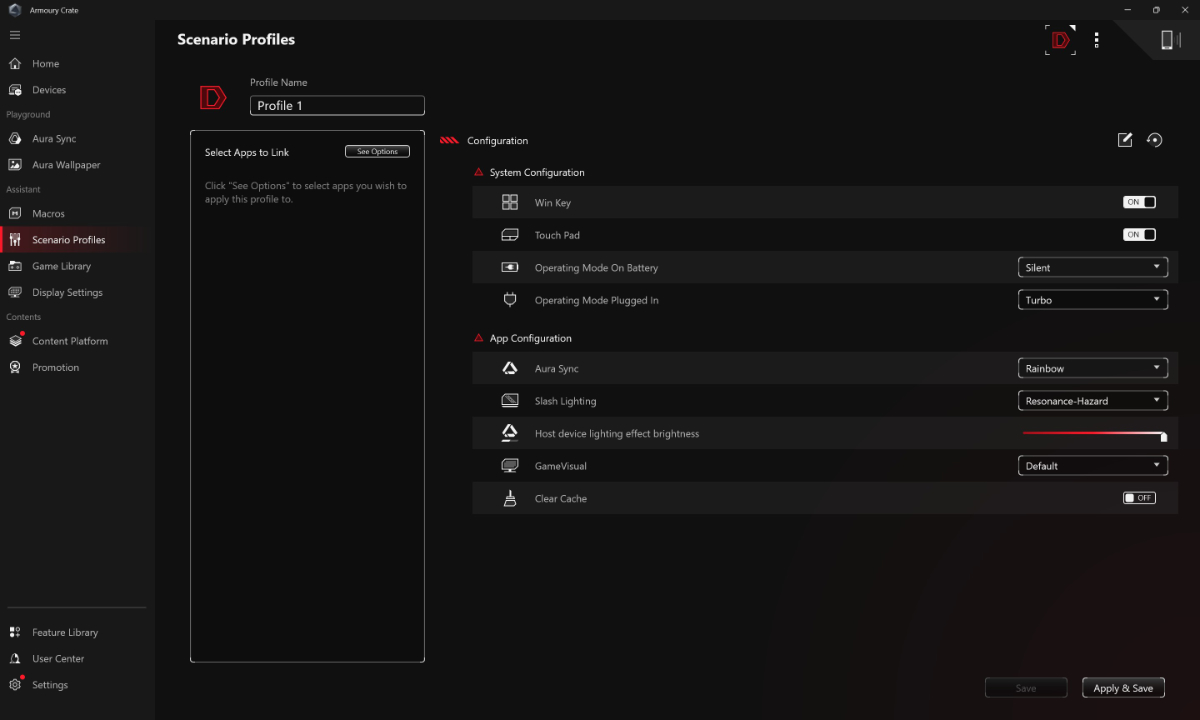Viewport: 1200px width, 720px height.
Task: Click the reset configuration icon
Action: [1155, 140]
